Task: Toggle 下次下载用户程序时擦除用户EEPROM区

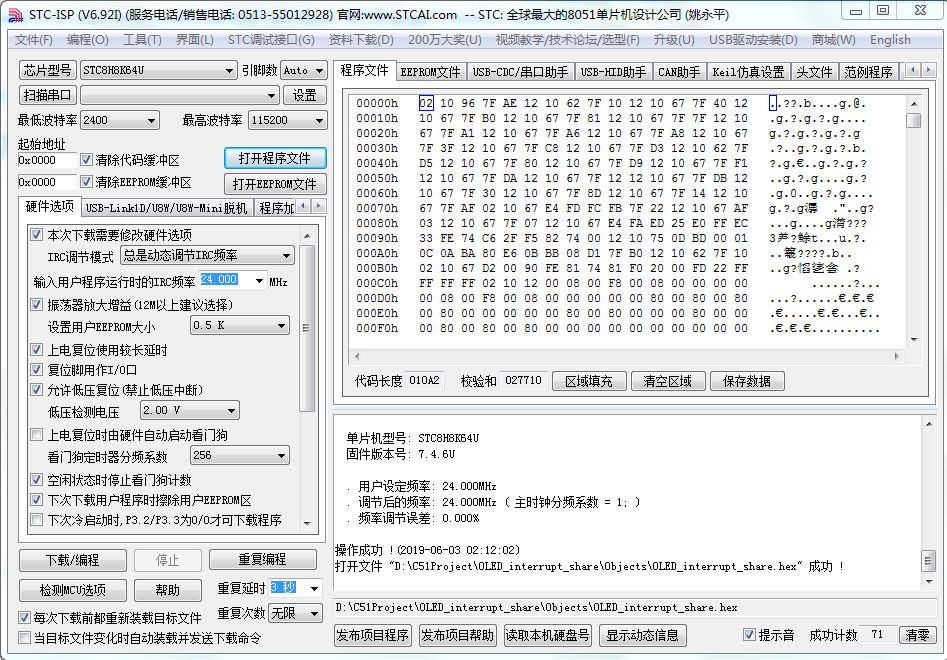Action: [36, 500]
